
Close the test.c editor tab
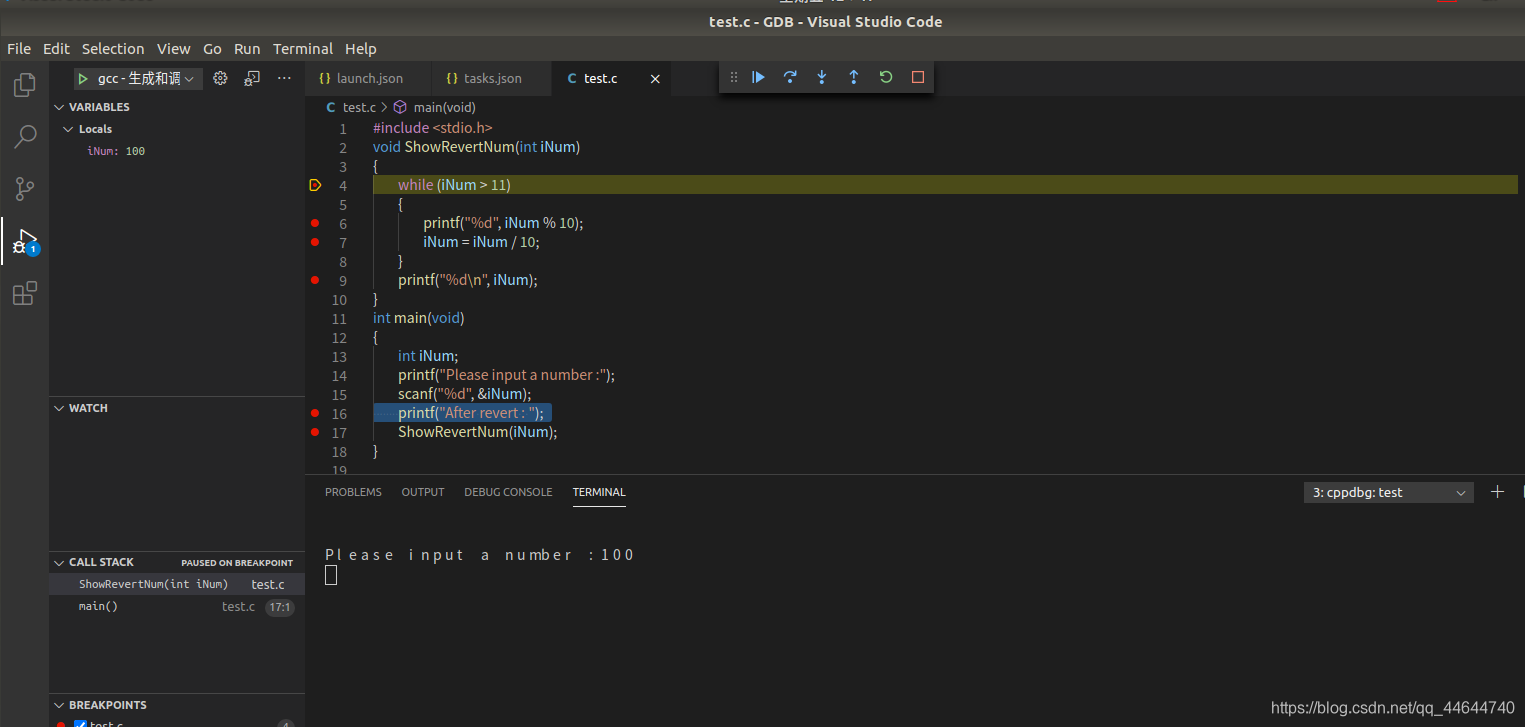click(655, 79)
